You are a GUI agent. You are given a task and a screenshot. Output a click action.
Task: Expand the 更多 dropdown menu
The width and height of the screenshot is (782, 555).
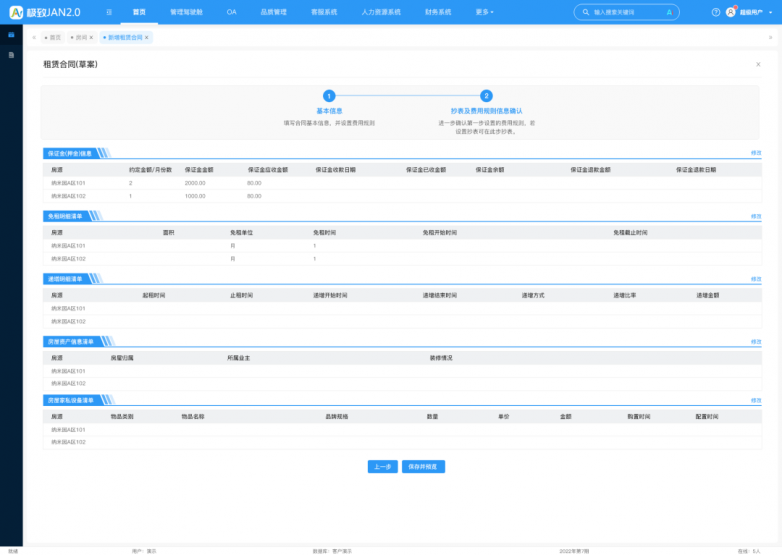point(484,12)
